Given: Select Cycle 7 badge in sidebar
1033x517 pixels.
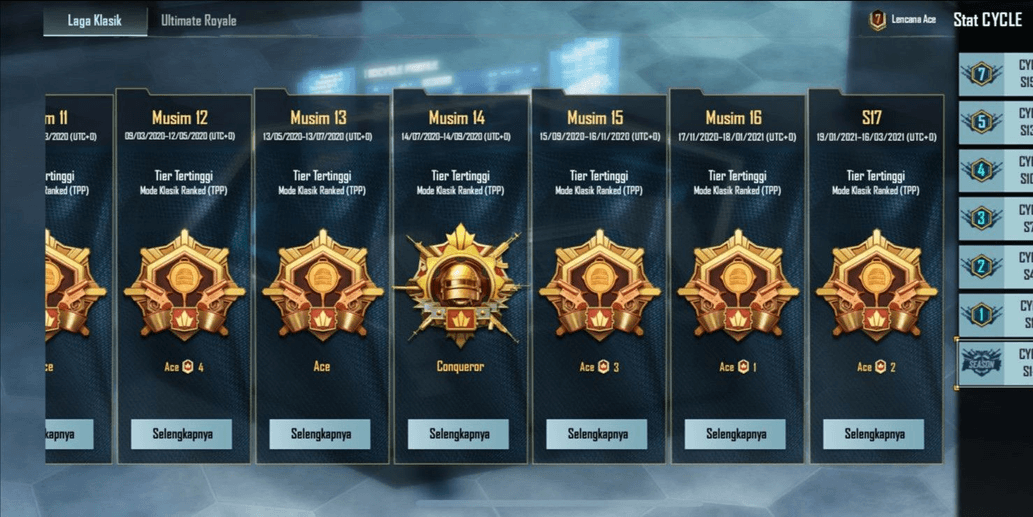Looking at the screenshot, I should [x=981, y=74].
